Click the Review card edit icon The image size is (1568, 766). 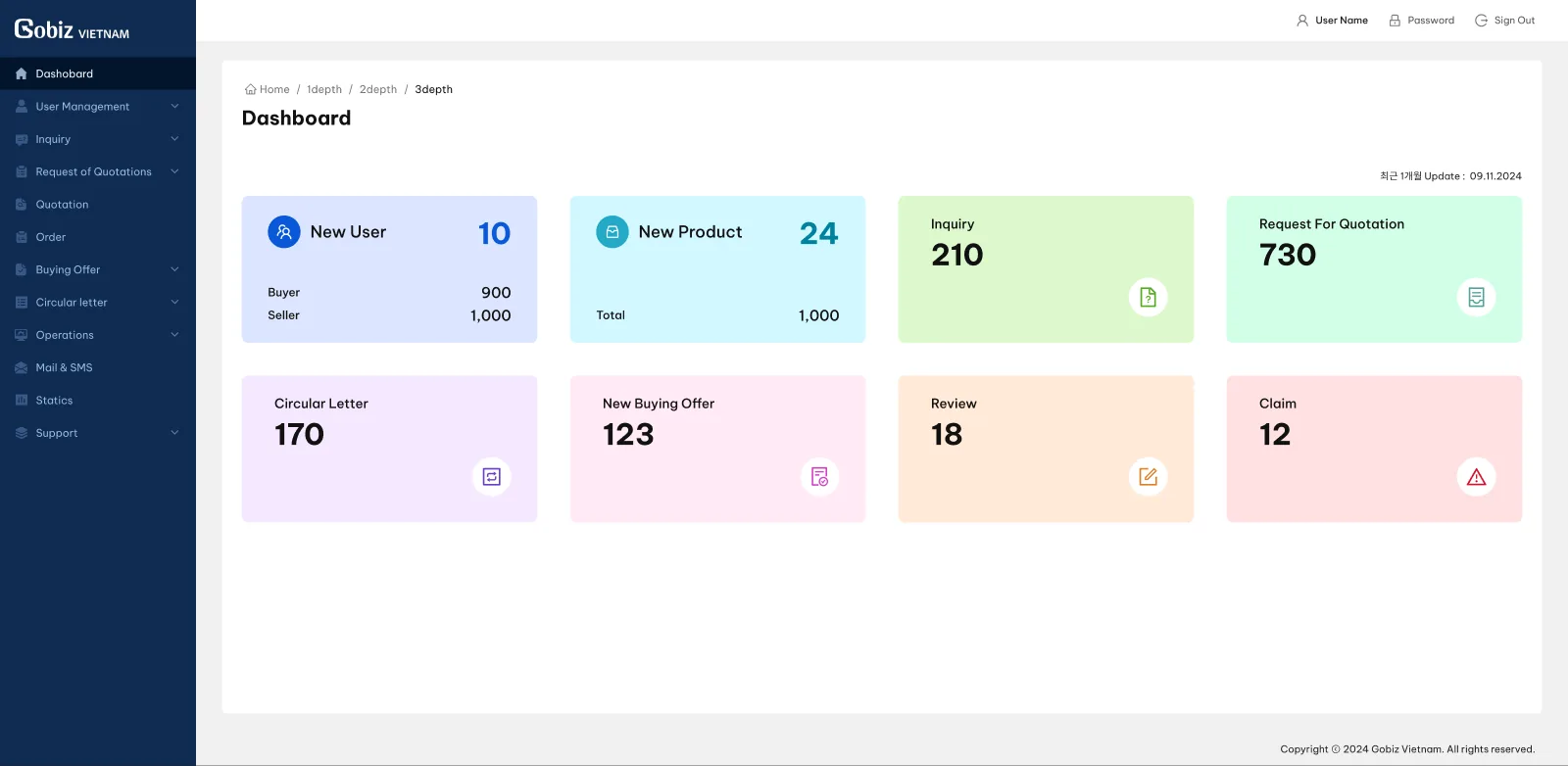1148,477
